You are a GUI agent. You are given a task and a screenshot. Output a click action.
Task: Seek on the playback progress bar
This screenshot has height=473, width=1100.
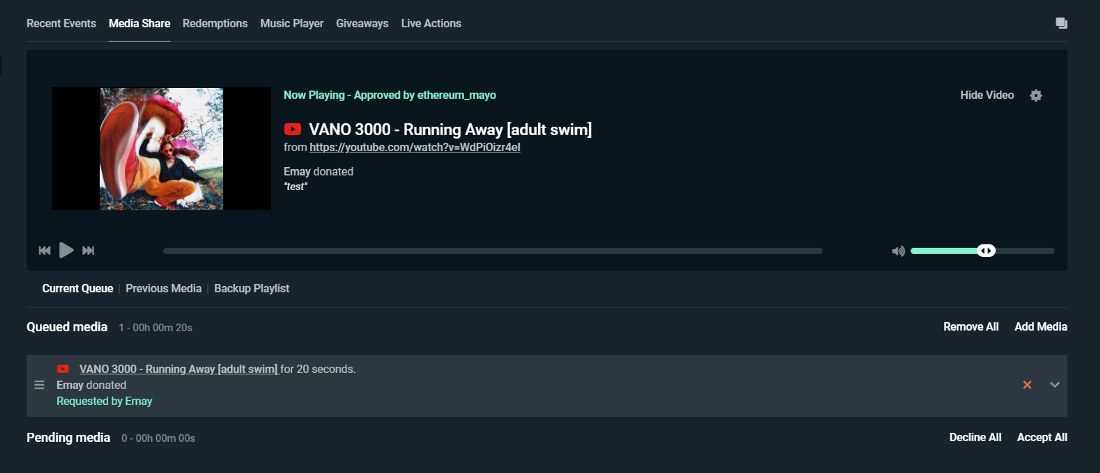tap(492, 251)
